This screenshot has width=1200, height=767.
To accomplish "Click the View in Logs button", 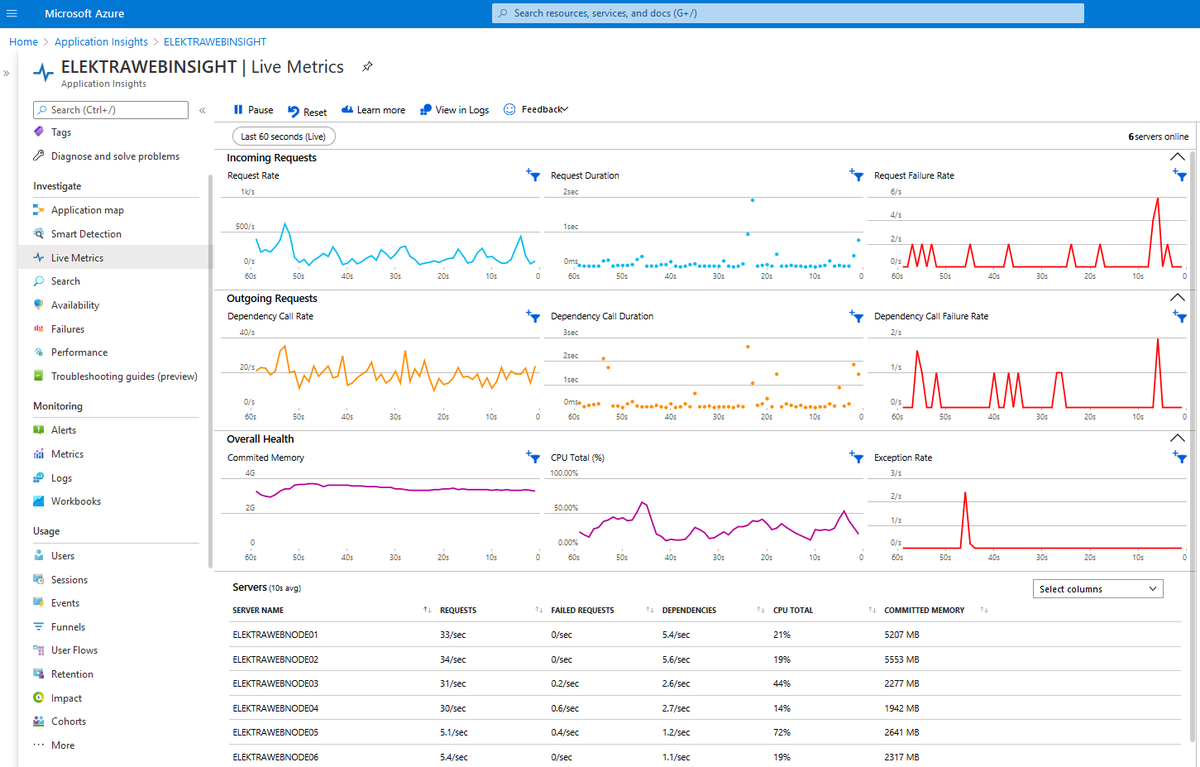I will (x=454, y=109).
